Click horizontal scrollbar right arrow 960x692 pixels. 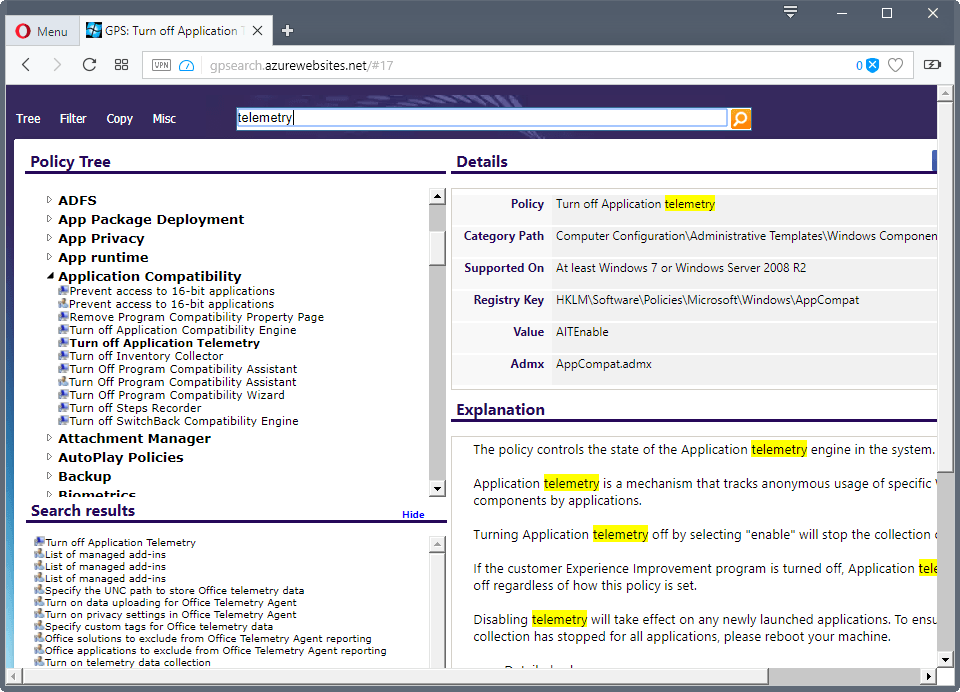pyautogui.click(x=929, y=676)
